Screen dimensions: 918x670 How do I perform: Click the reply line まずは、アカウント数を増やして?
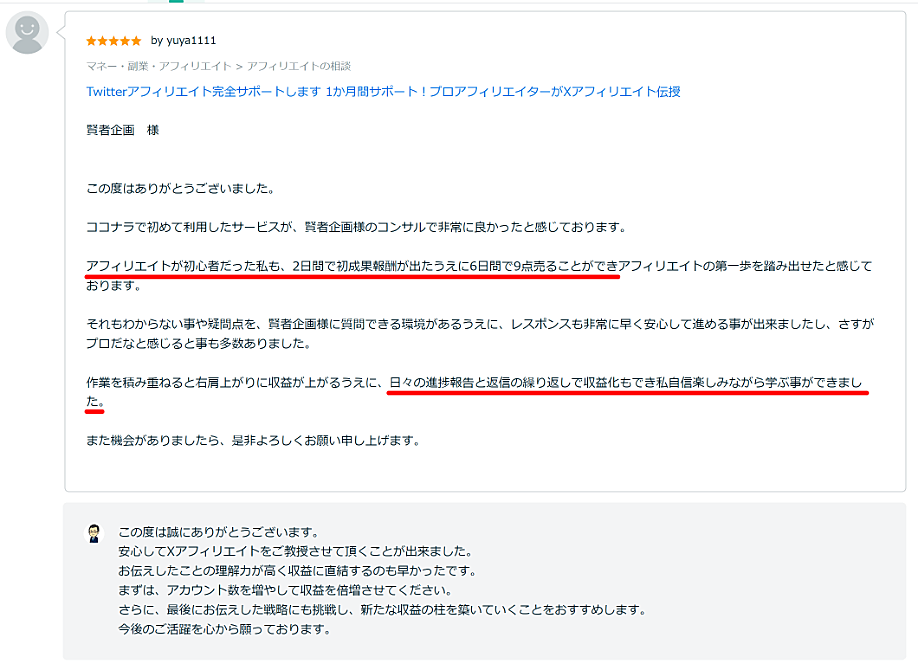[x=286, y=590]
